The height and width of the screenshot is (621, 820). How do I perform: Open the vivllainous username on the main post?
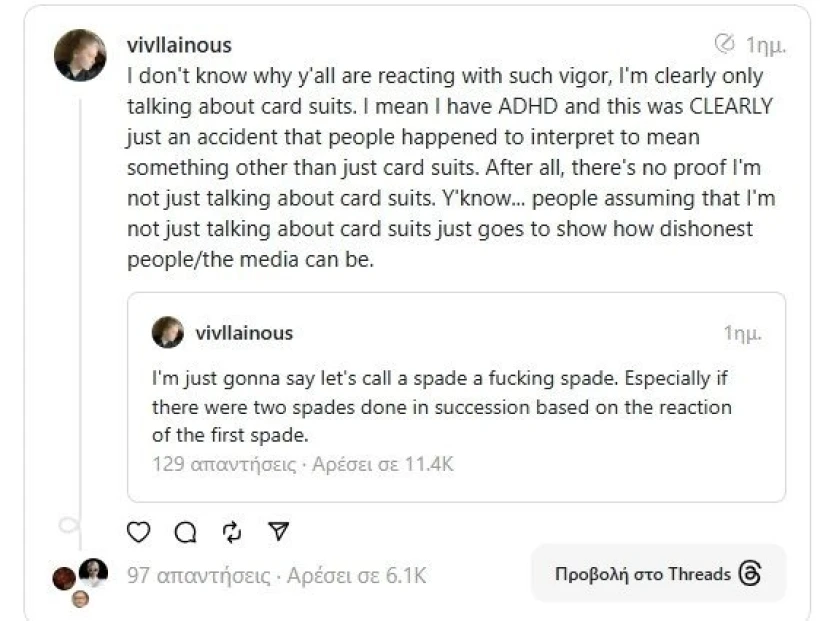[180, 45]
